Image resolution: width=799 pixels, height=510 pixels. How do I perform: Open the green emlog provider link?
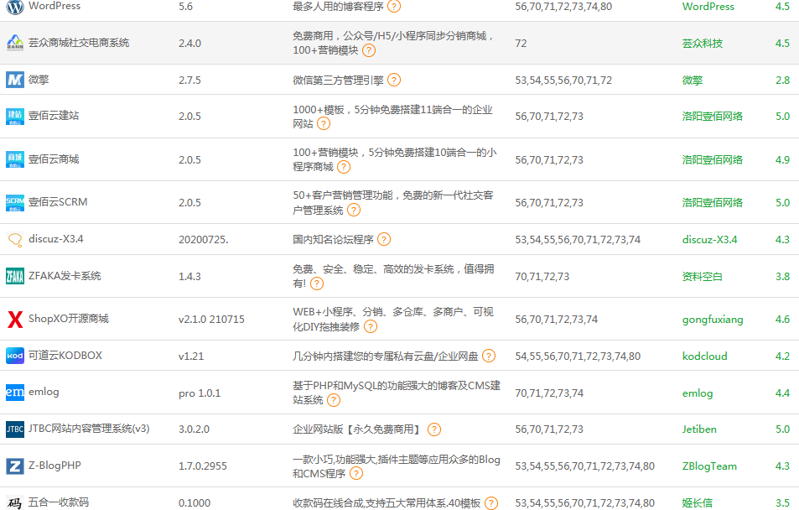(x=697, y=393)
